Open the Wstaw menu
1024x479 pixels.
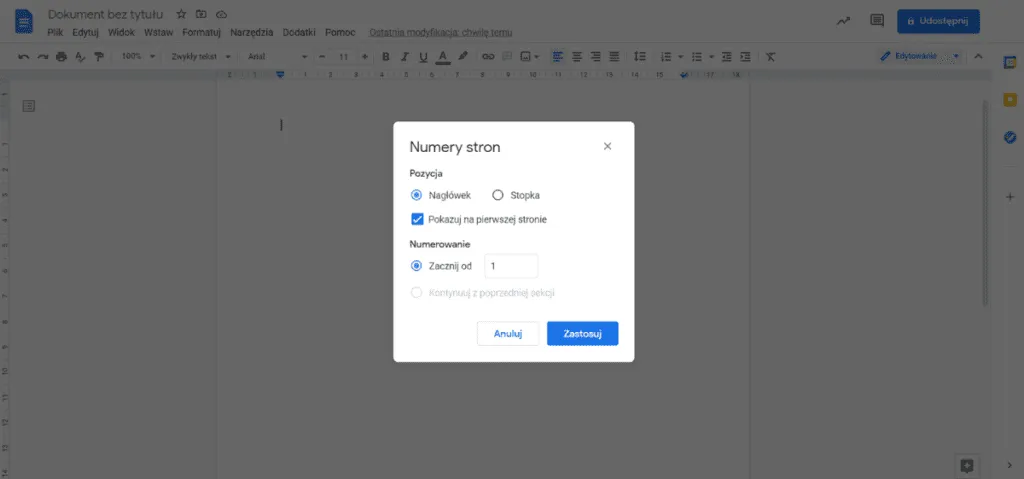(158, 32)
